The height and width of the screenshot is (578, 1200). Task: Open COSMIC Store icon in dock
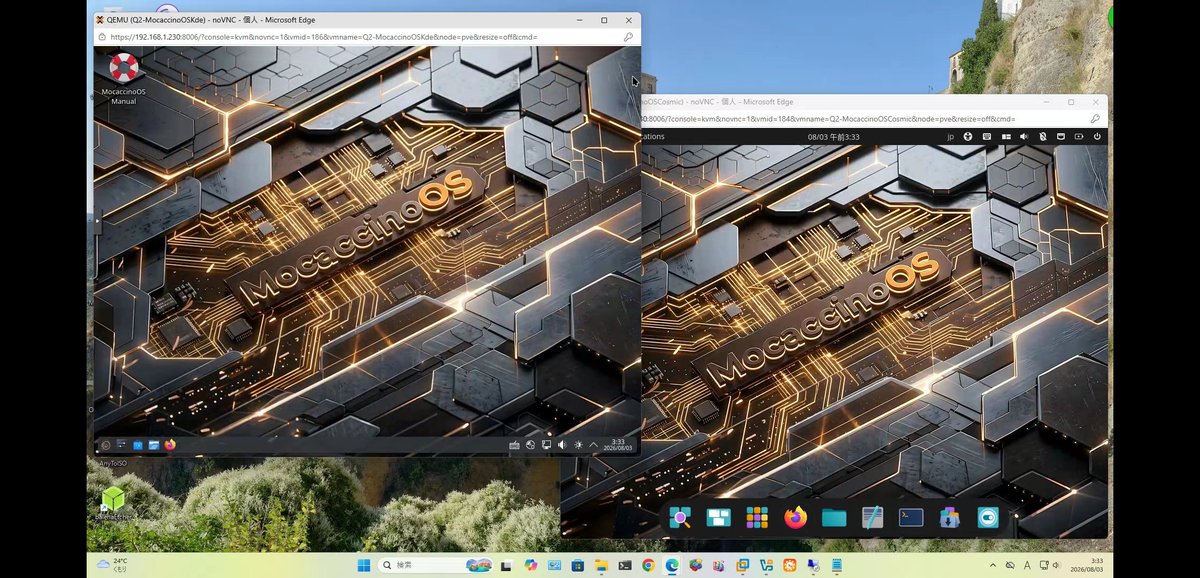point(949,517)
